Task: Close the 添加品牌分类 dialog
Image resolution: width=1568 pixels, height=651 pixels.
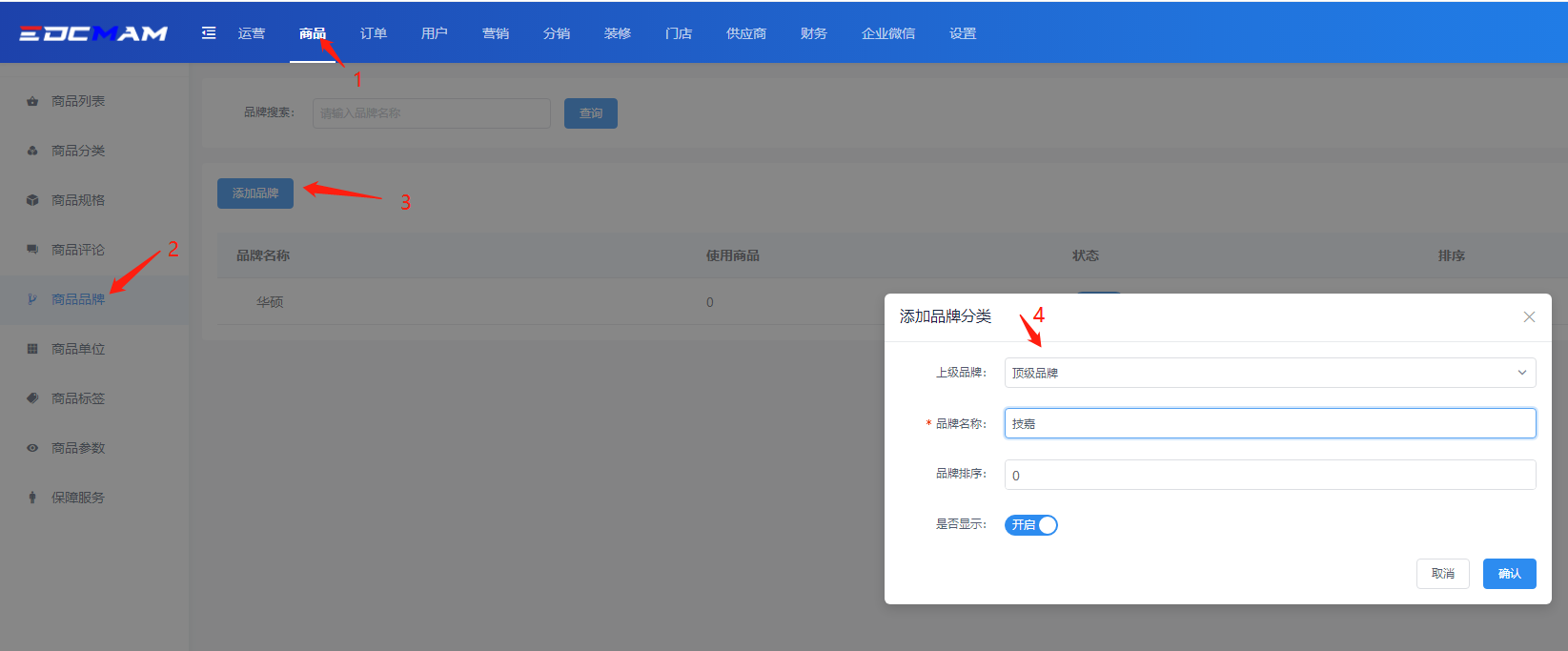Action: click(1529, 316)
